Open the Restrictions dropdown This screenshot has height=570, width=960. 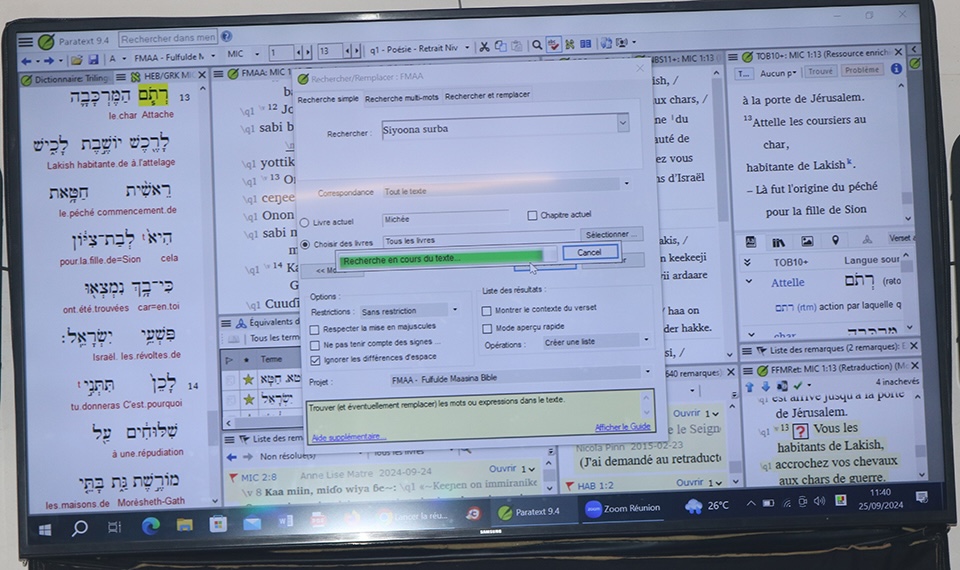tap(455, 309)
